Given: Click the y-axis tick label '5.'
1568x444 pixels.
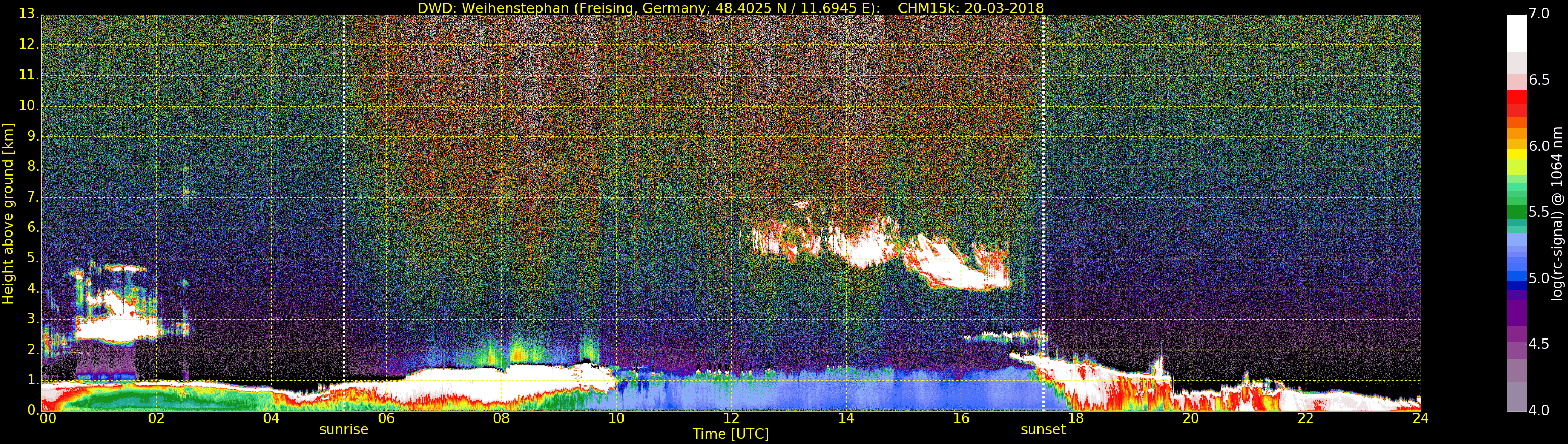Looking at the screenshot, I should coord(32,258).
